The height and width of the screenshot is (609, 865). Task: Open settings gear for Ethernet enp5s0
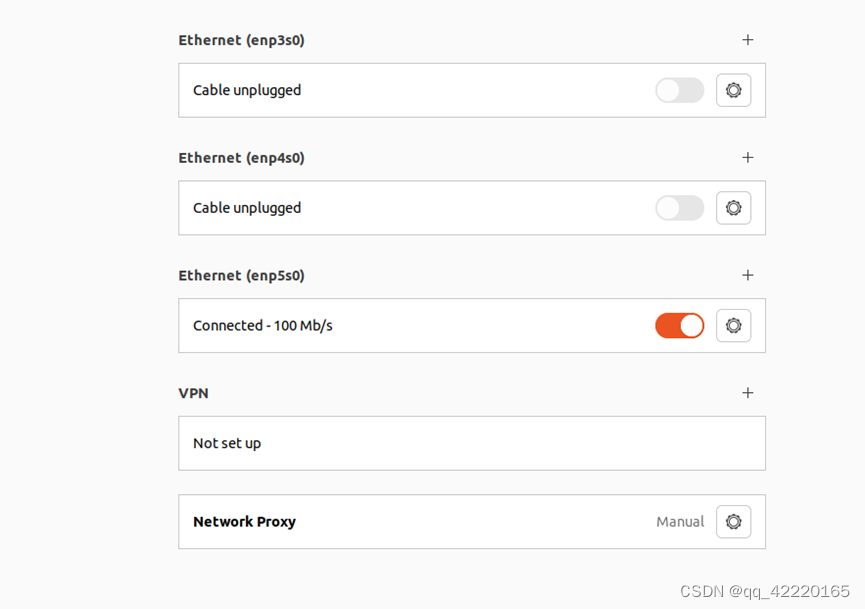point(733,325)
